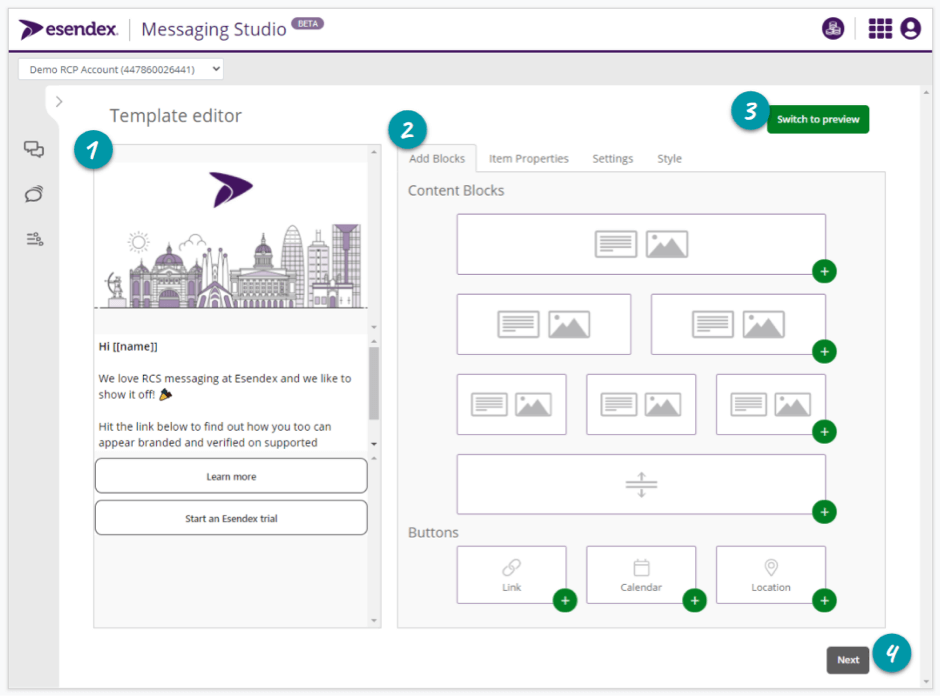The image size is (941, 696).
Task: Click the 'We love RCS messaging' paragraph
Action: pos(225,386)
